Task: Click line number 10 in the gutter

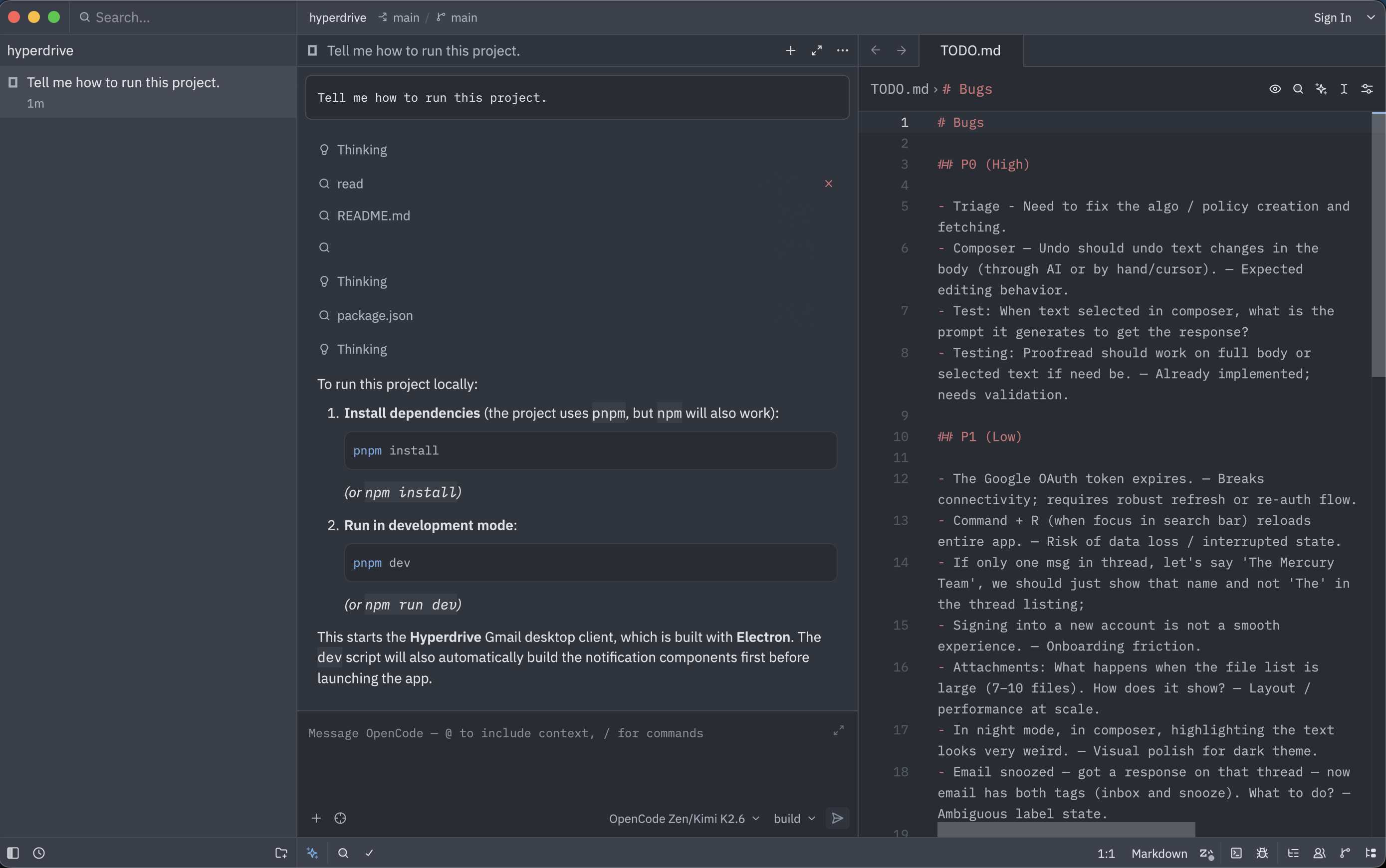Action: click(900, 437)
